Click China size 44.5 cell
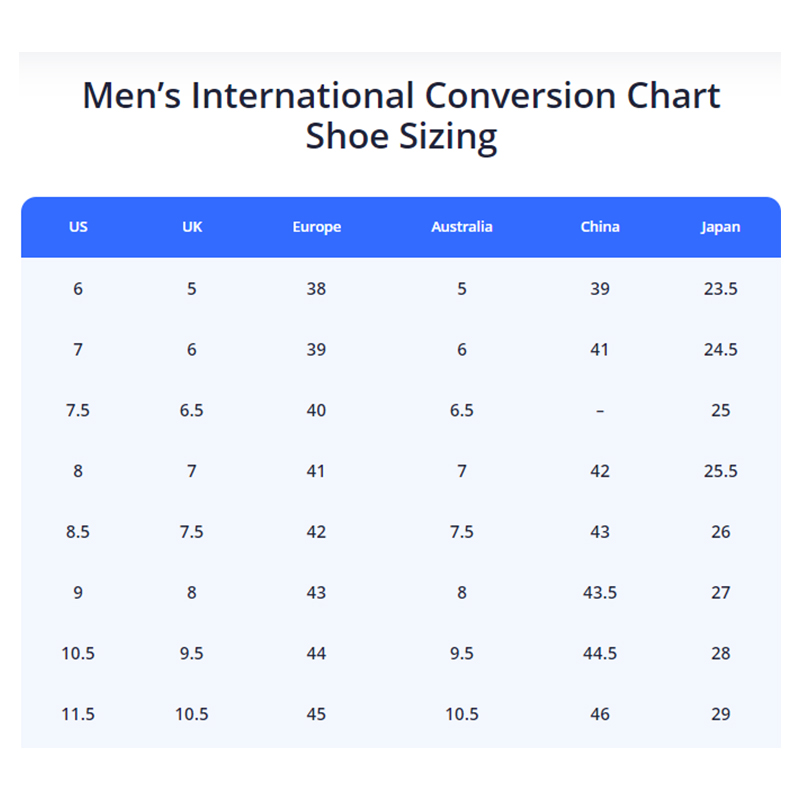800x800 pixels. point(600,654)
